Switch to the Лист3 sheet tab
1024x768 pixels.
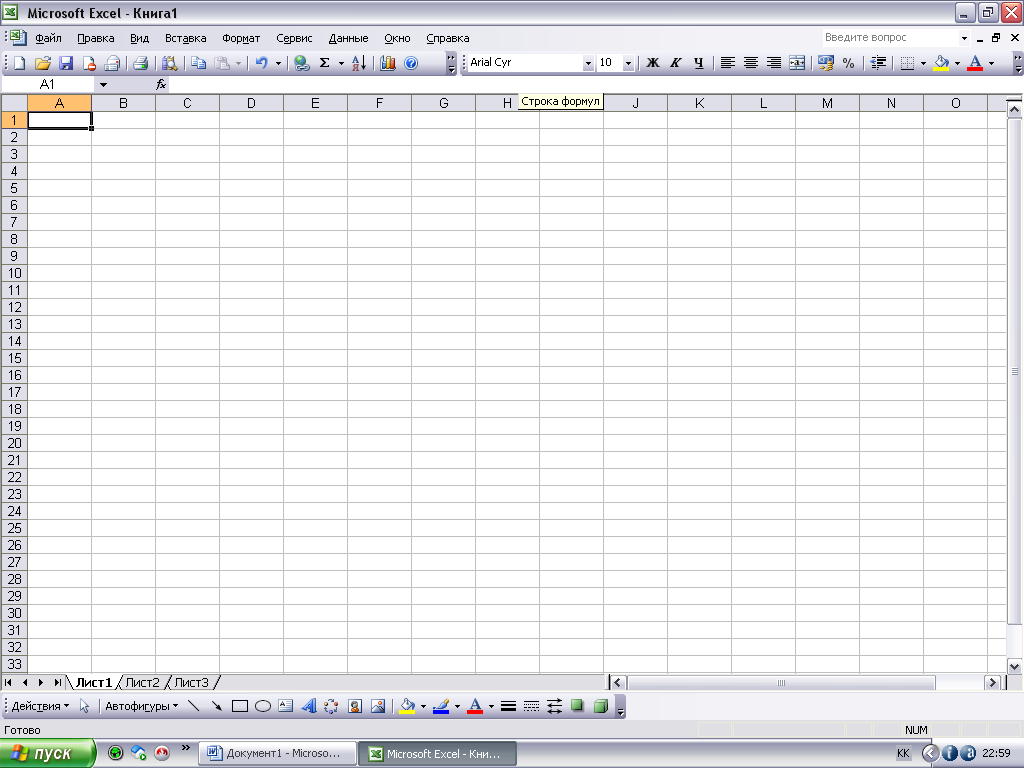(191, 682)
